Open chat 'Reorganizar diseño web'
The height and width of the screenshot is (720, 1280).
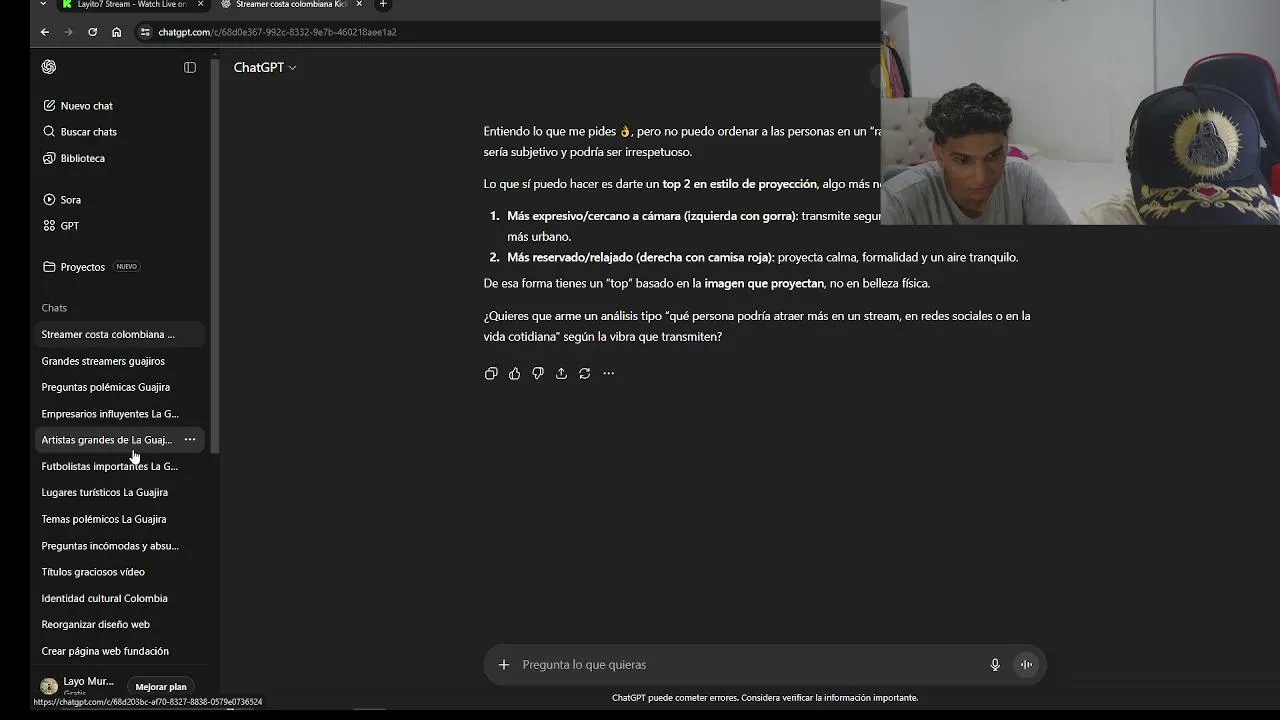[x=120, y=625]
